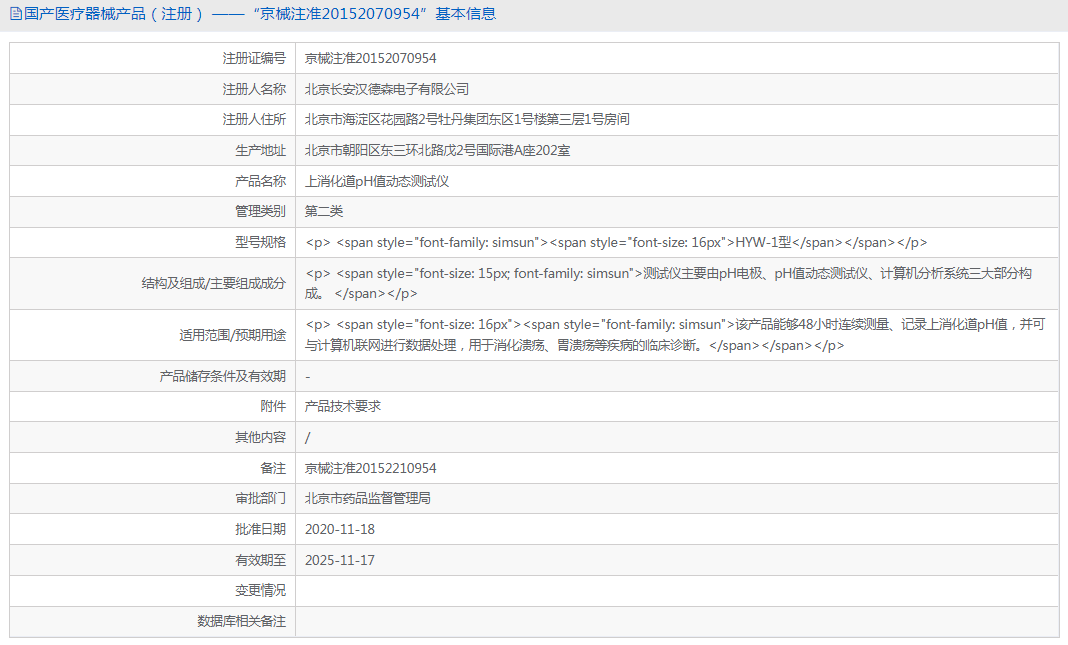Viewport: 1068px width, 645px height.
Task: Click the 审批部门 label
Action: (x=261, y=499)
